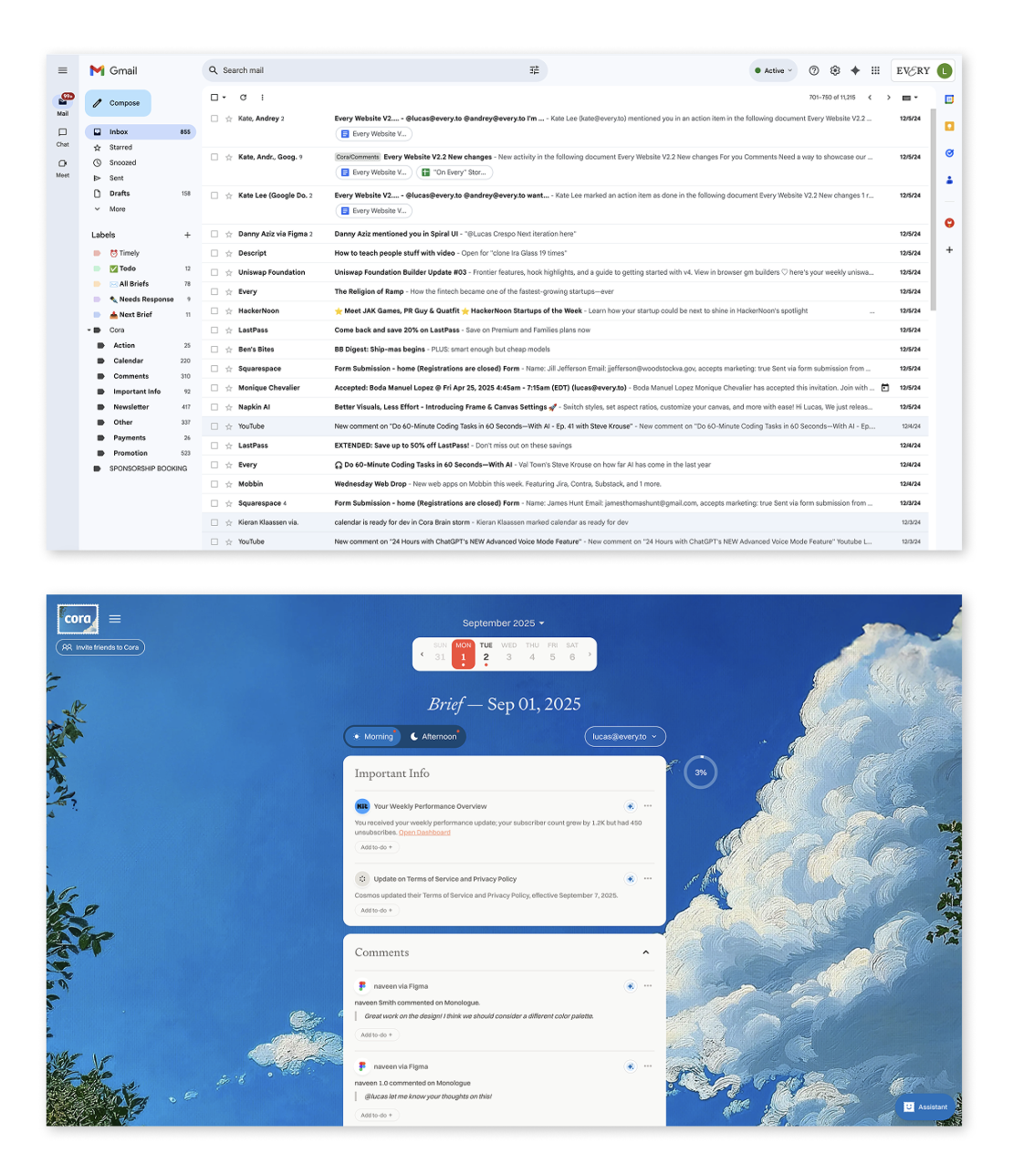Open Google Tasks from the side panel
The width and height of the screenshot is (1013, 1176).
click(949, 153)
